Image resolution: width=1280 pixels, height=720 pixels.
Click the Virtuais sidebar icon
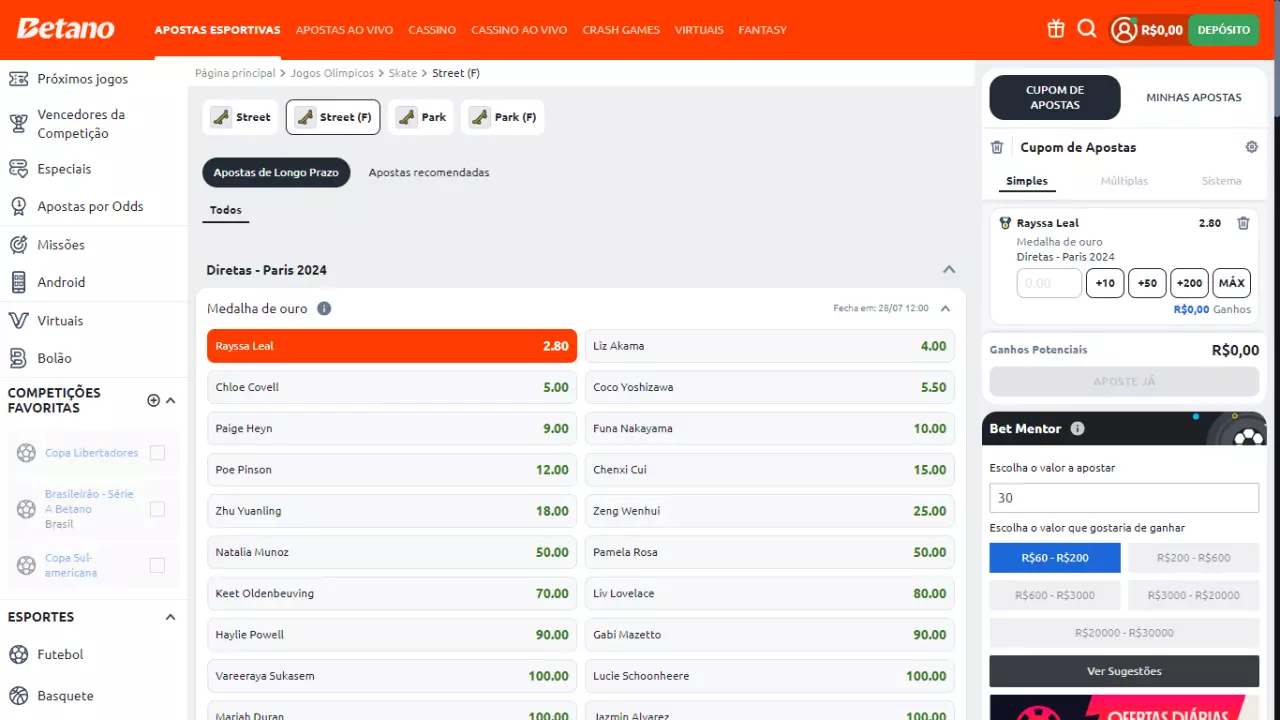(18, 320)
